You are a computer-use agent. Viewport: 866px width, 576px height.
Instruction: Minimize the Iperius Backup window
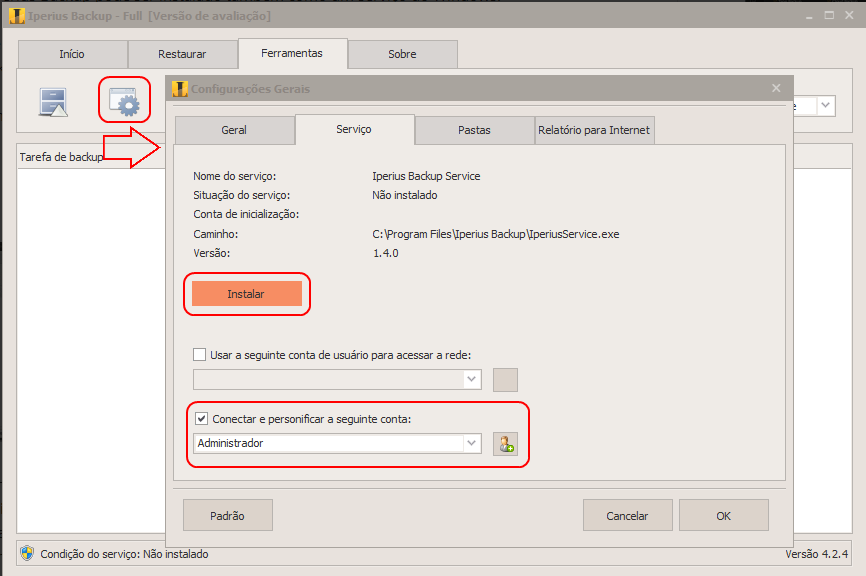[809, 16]
